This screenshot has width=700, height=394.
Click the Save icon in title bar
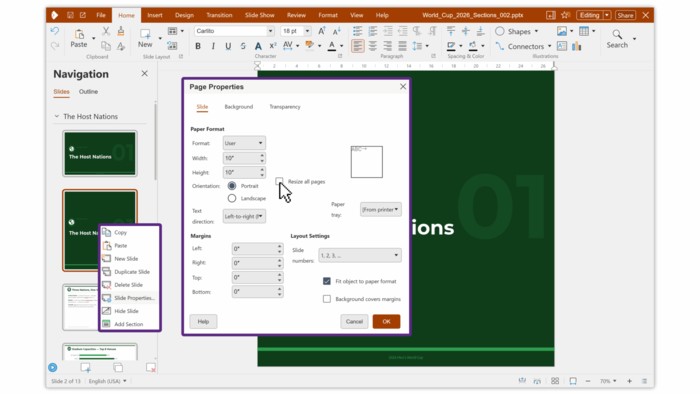point(70,15)
